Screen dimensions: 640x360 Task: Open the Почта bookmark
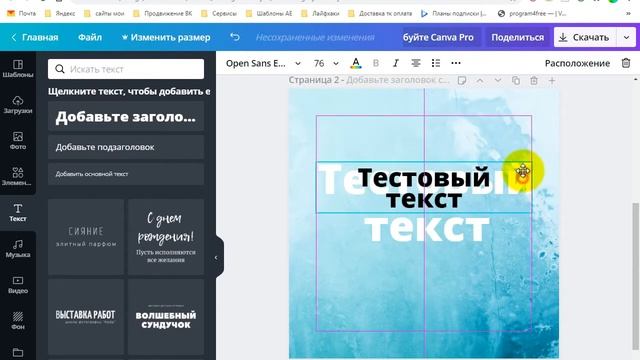pyautogui.click(x=22, y=13)
